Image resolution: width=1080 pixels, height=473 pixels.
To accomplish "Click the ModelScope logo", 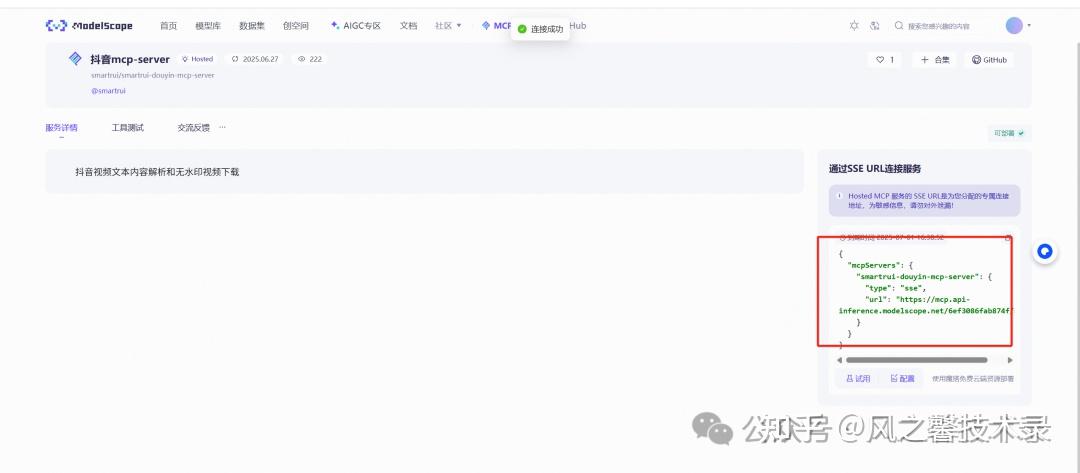I will point(89,26).
